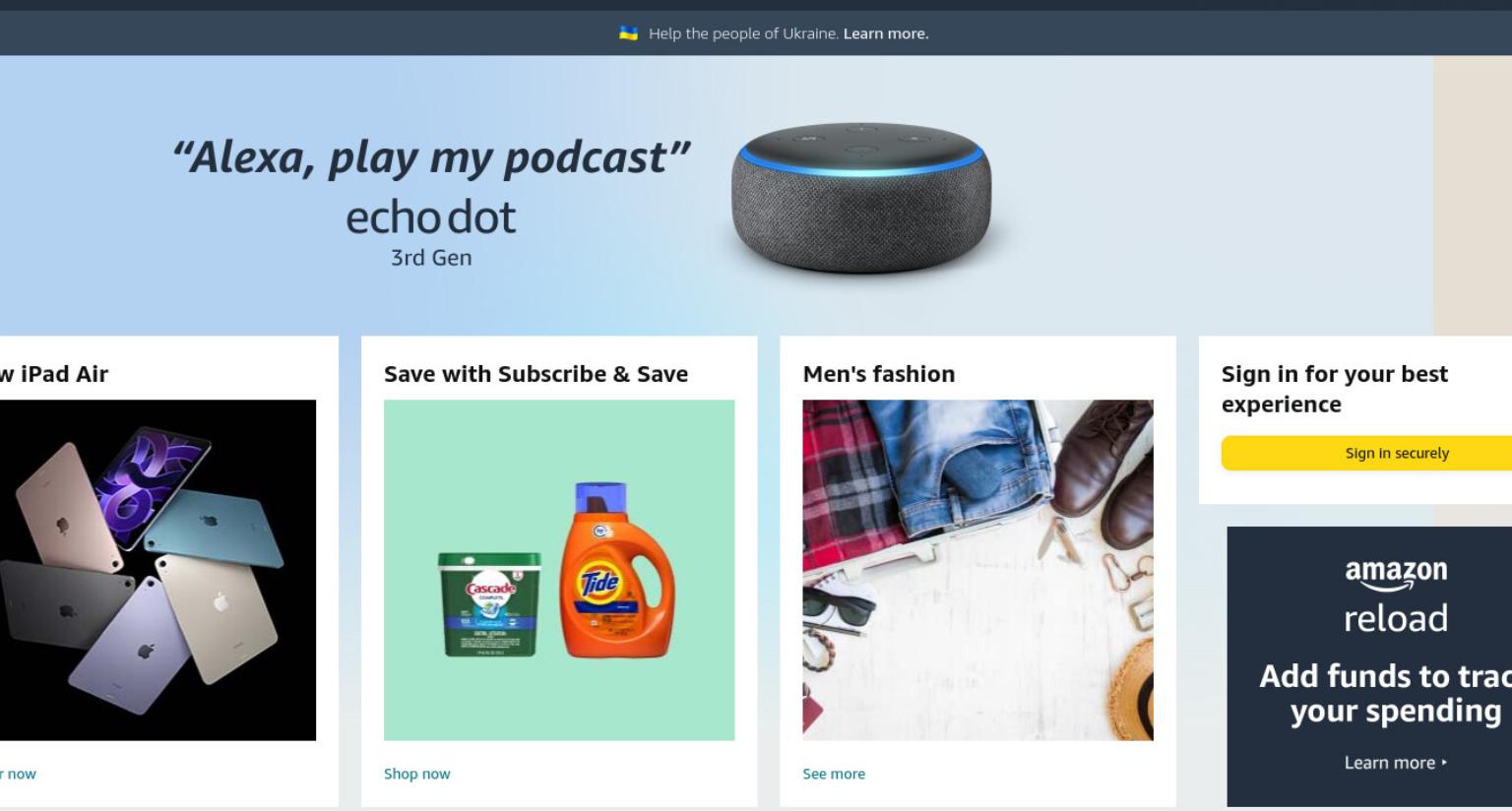
Task: Open the echo dot 3rd Gen text
Action: (431, 233)
